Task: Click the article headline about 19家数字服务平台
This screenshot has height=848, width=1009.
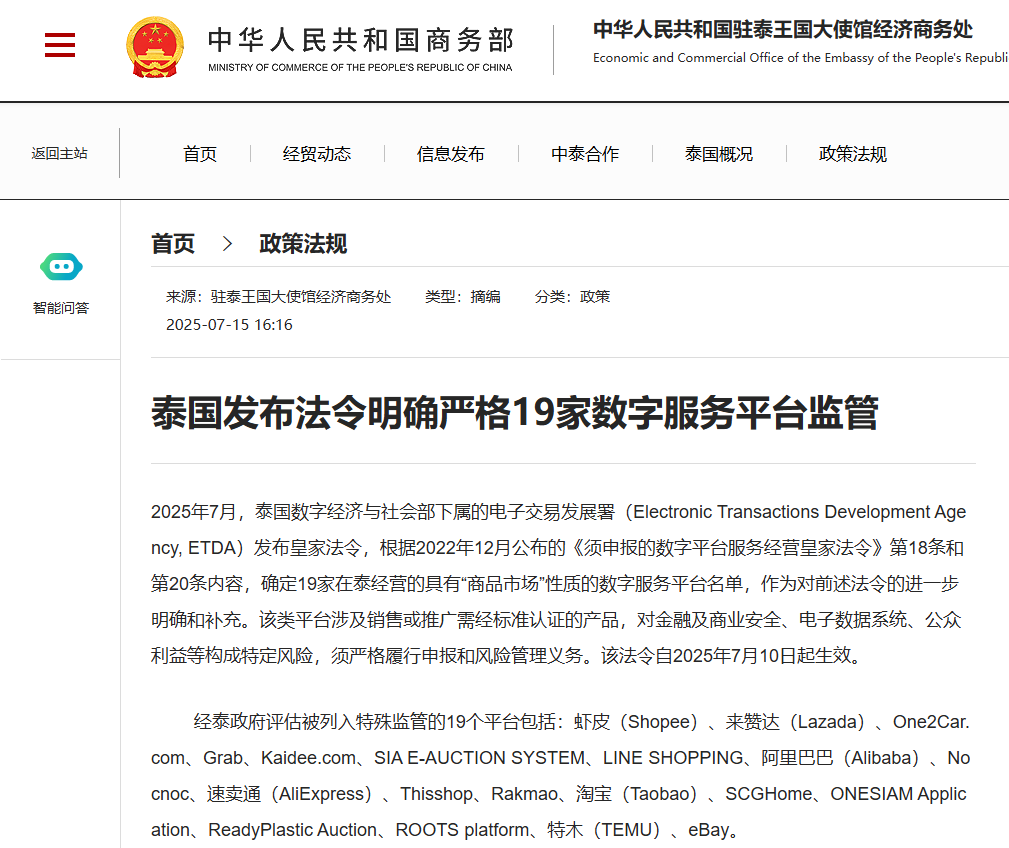Action: [x=515, y=412]
